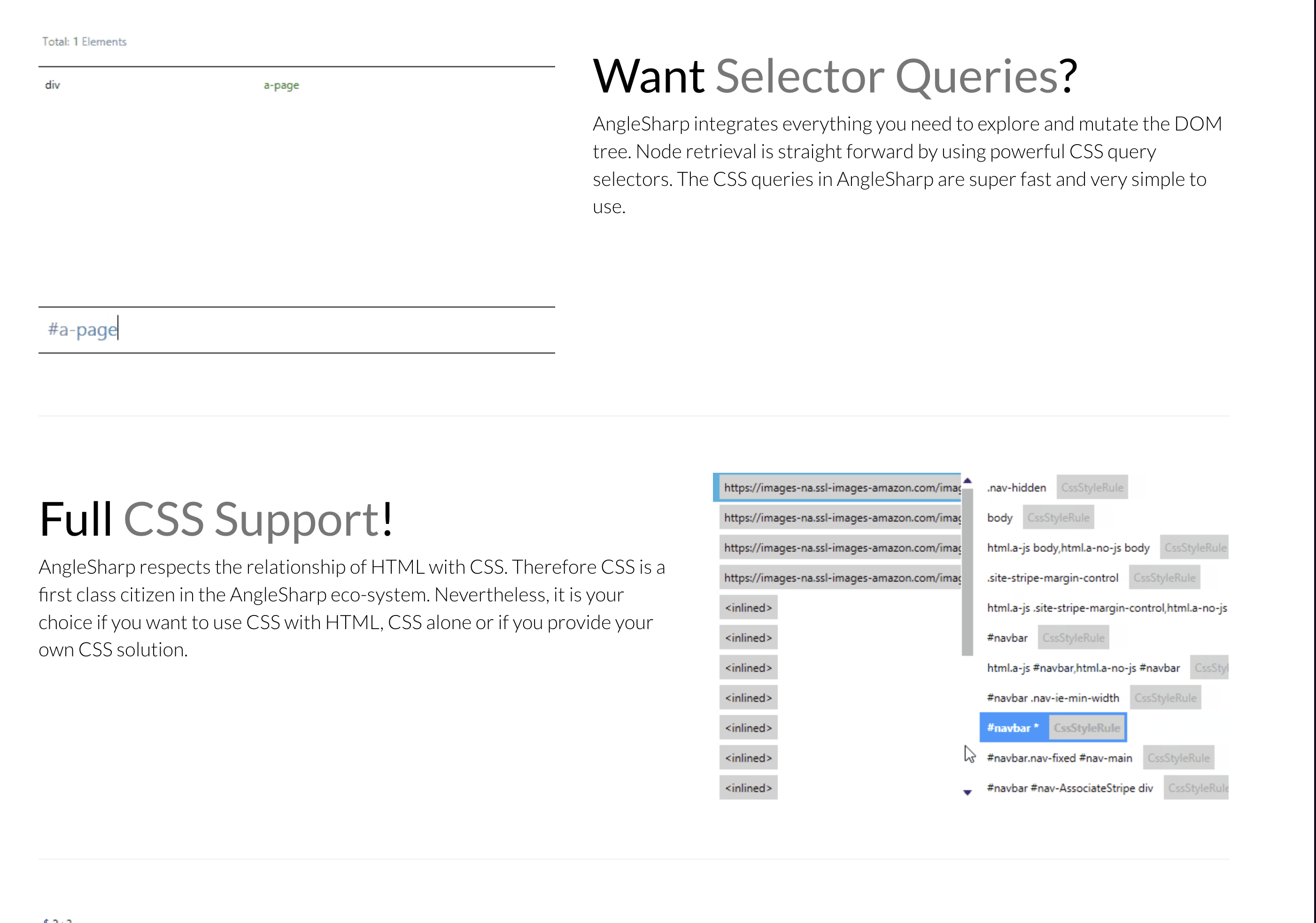The image size is (1316, 923).
Task: Select the last amazon images stylesheet URL
Action: click(x=841, y=577)
